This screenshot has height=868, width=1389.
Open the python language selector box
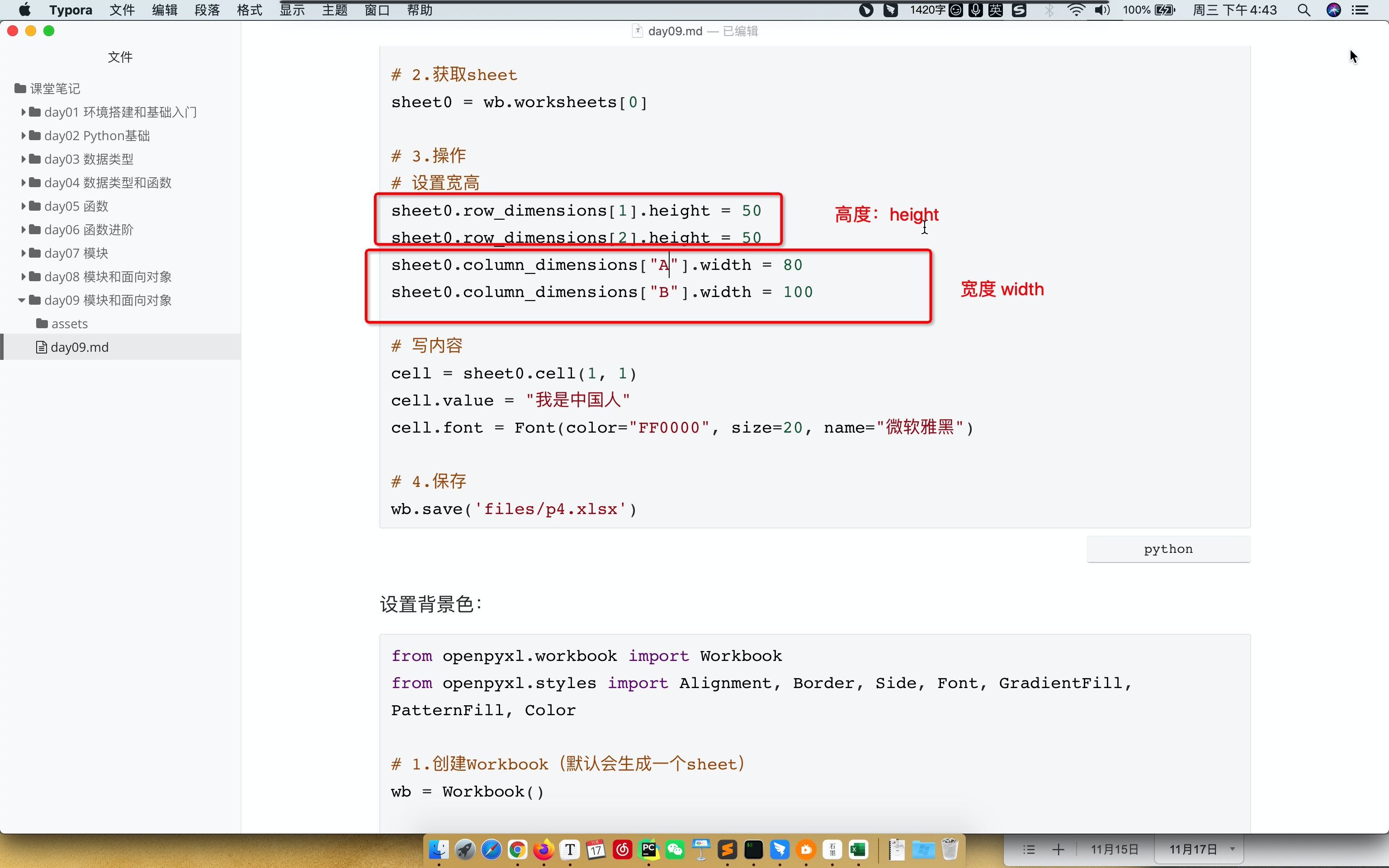coord(1168,549)
